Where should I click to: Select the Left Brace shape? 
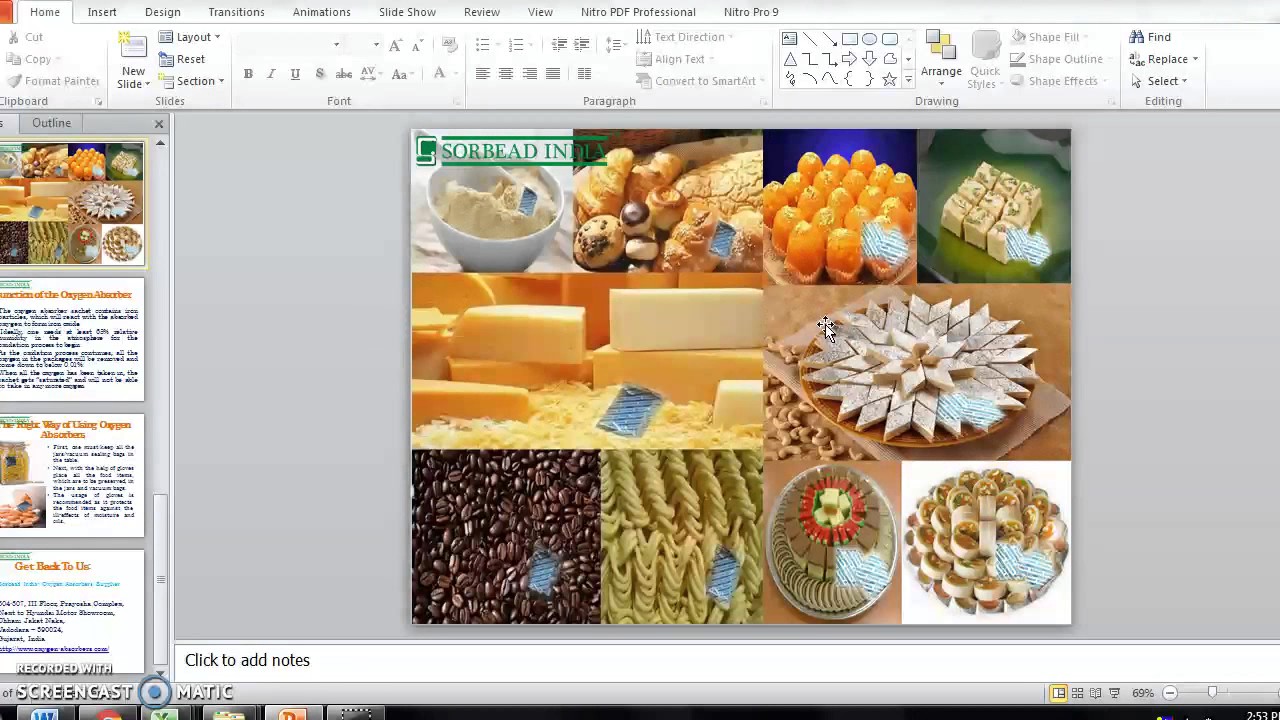pos(850,79)
